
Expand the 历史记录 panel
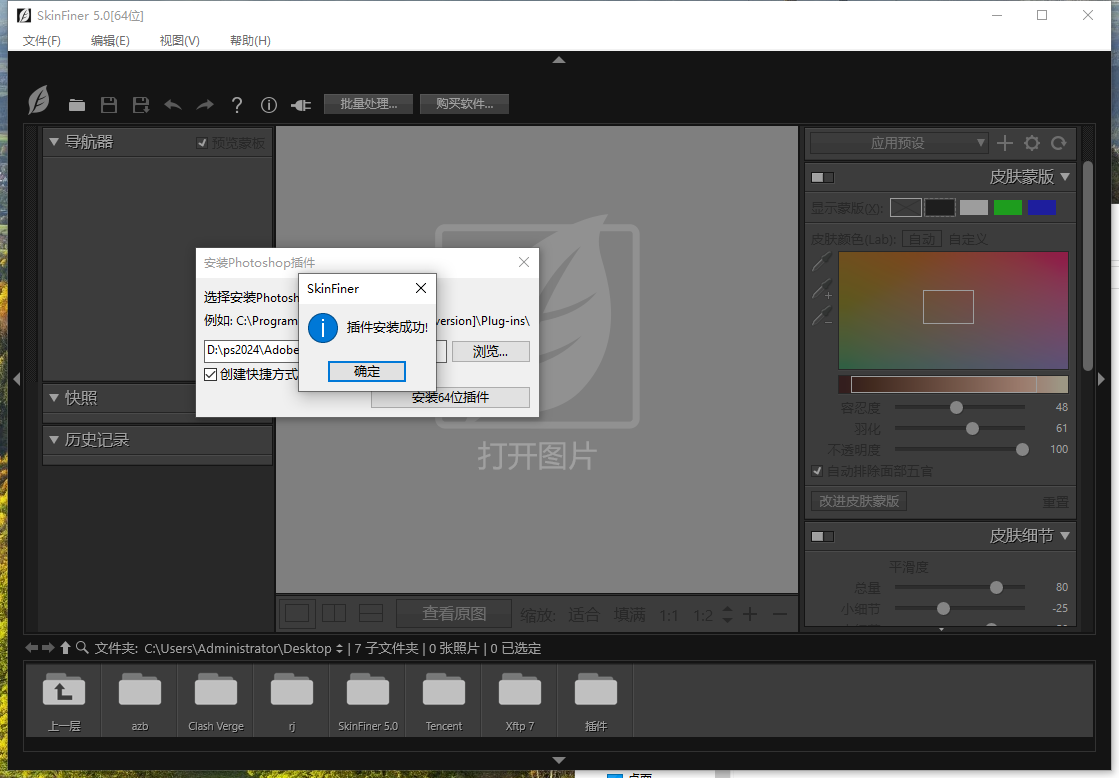click(x=54, y=440)
